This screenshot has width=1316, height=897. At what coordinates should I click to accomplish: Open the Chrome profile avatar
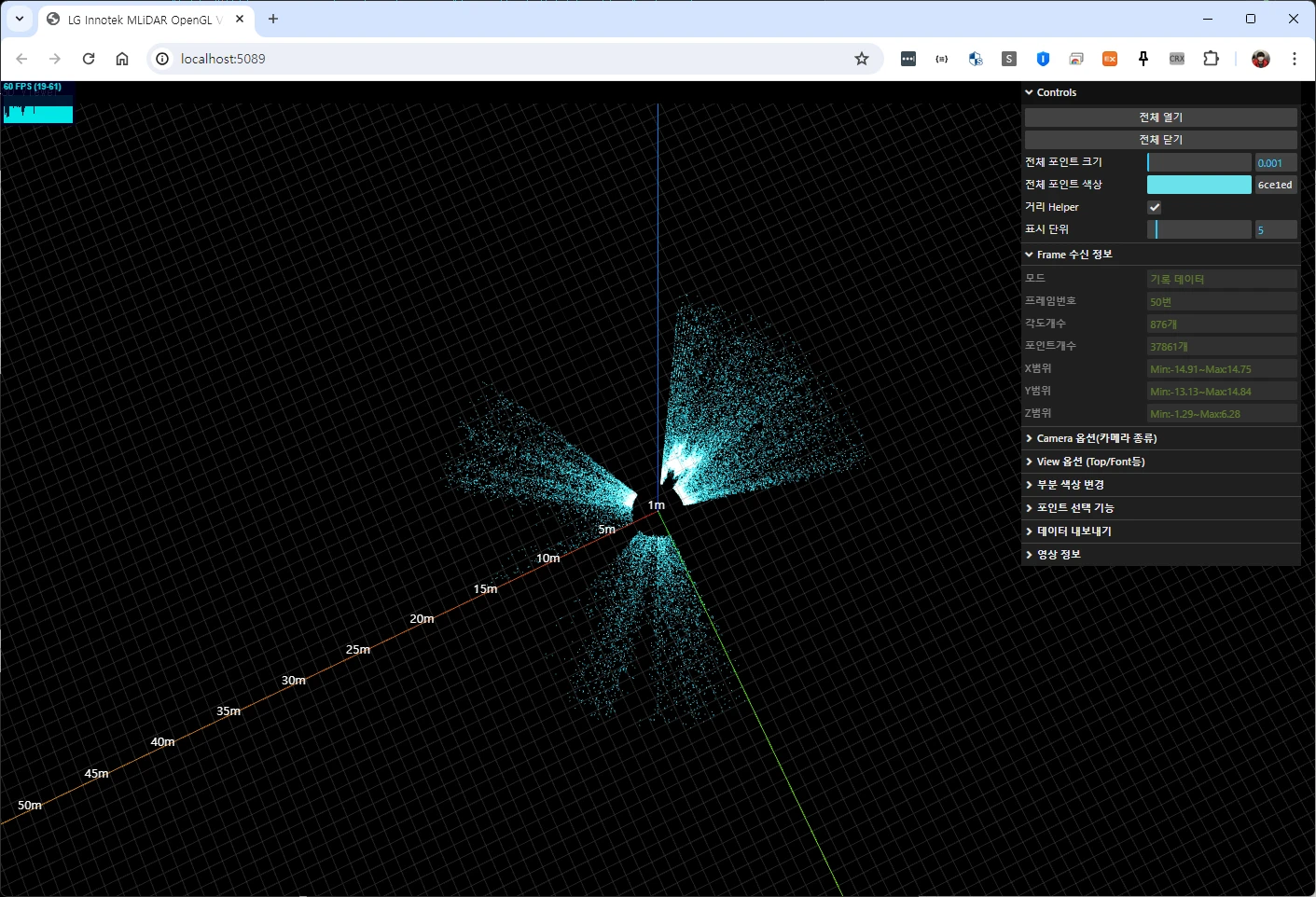click(1261, 59)
